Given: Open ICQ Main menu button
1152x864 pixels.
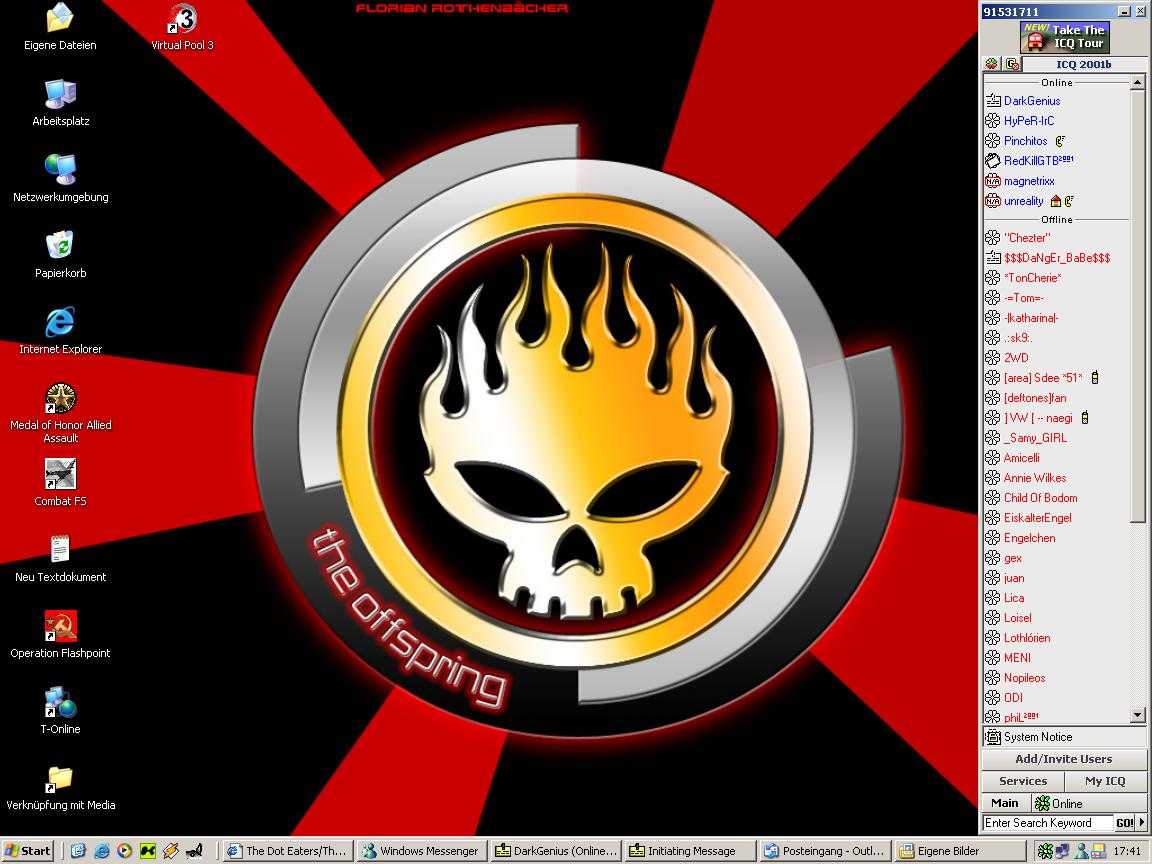Looking at the screenshot, I should click(1005, 803).
